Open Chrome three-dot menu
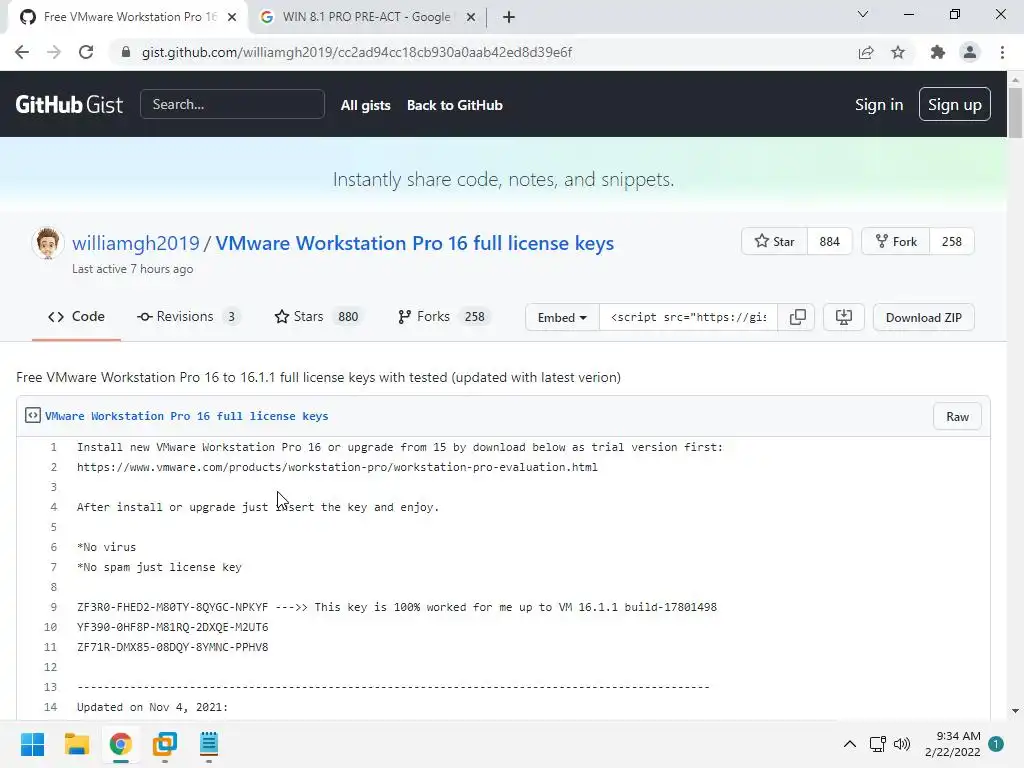Image resolution: width=1024 pixels, height=768 pixels. [x=1002, y=52]
